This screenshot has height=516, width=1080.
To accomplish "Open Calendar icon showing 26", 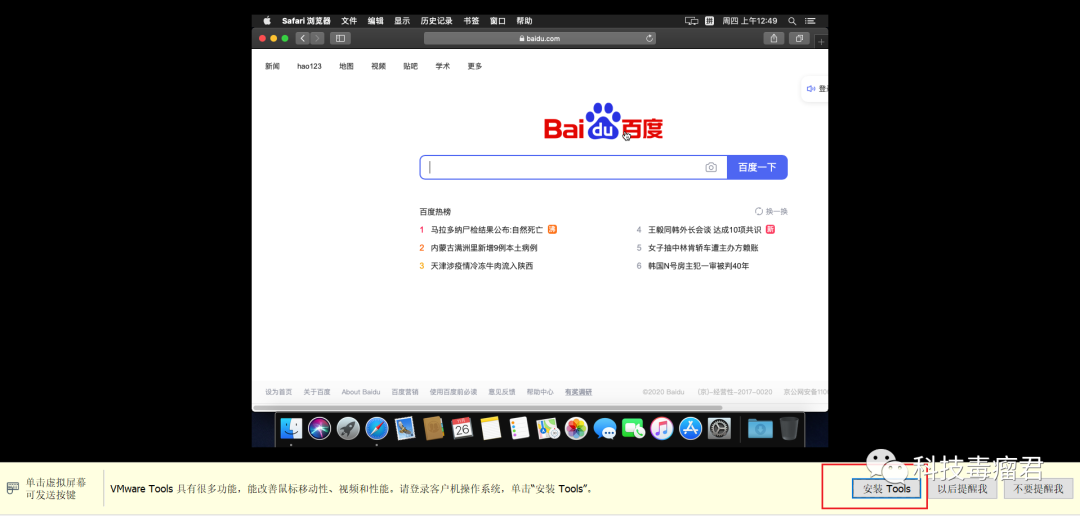I will [x=462, y=429].
